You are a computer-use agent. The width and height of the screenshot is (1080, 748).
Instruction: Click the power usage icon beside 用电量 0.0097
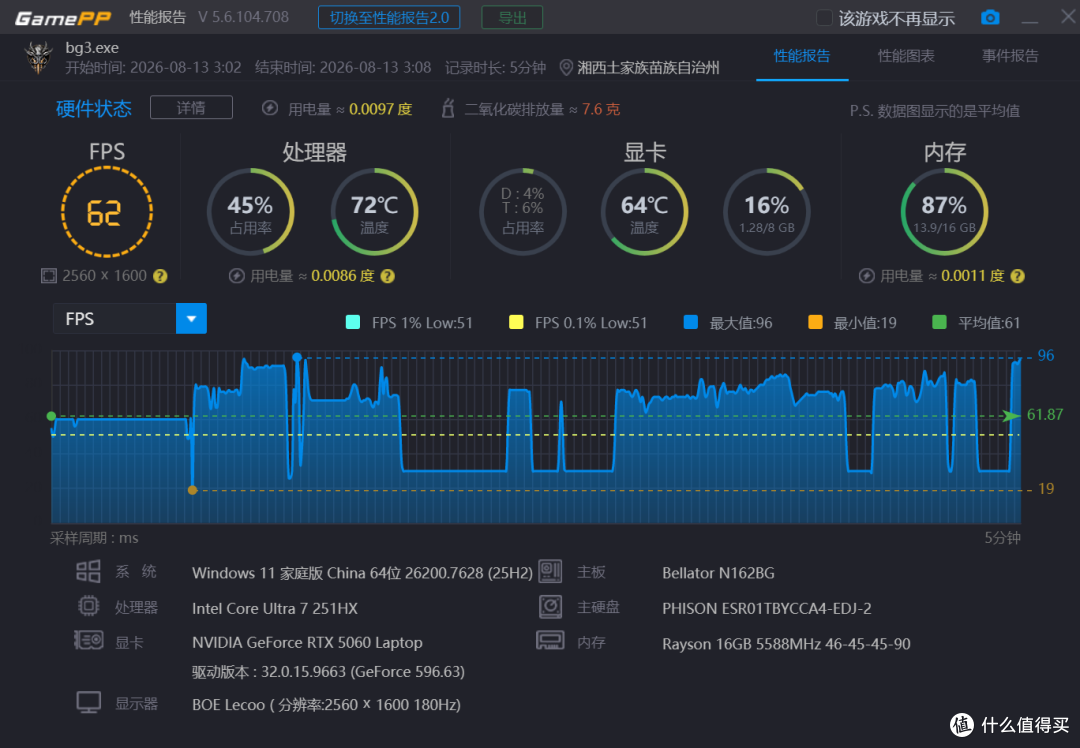[x=270, y=108]
